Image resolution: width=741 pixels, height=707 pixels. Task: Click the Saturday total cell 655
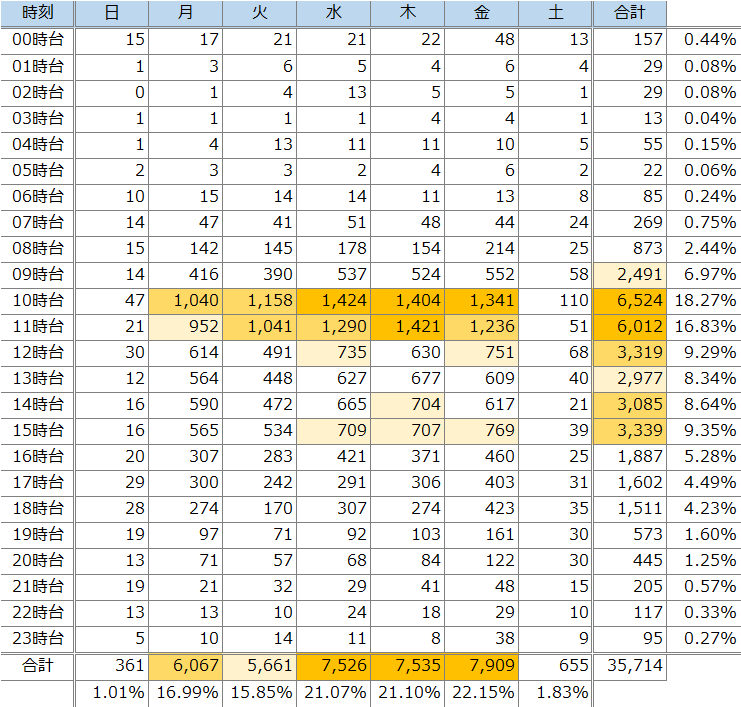[556, 666]
